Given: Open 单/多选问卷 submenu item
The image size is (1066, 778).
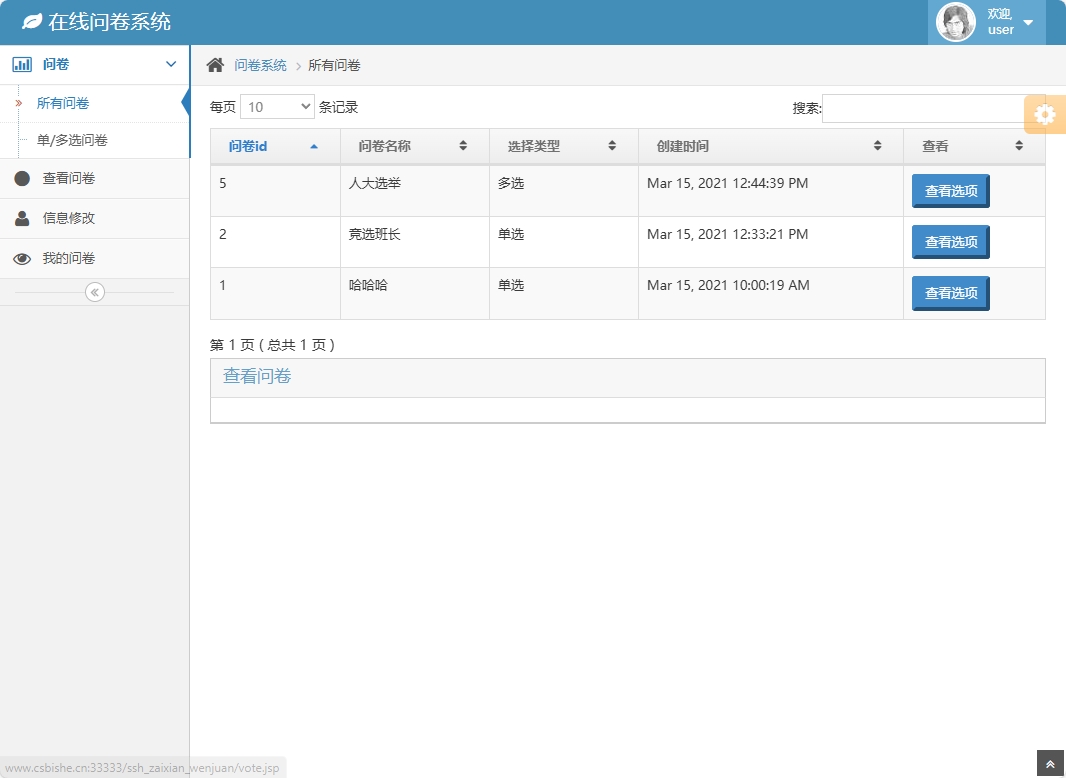Looking at the screenshot, I should [72, 140].
